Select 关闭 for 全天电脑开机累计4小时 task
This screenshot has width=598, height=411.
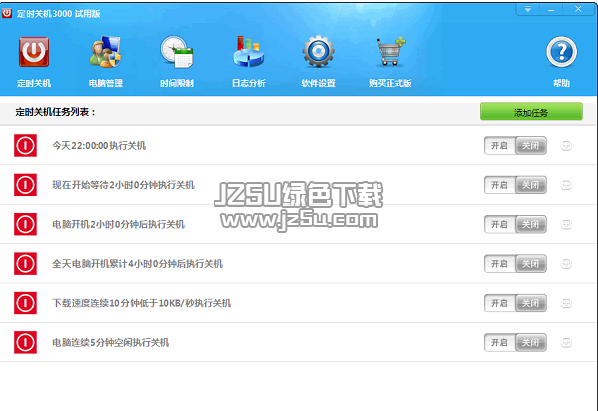pos(530,263)
